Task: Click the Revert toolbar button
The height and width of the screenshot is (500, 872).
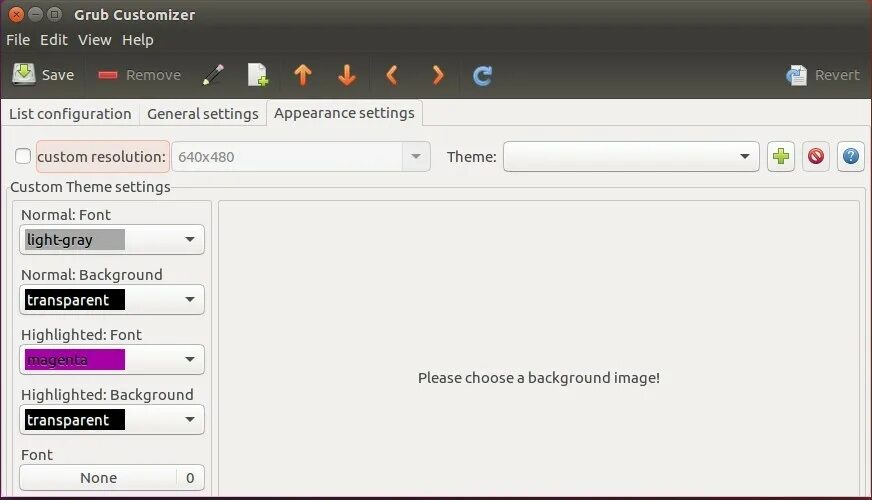Action: click(x=823, y=75)
